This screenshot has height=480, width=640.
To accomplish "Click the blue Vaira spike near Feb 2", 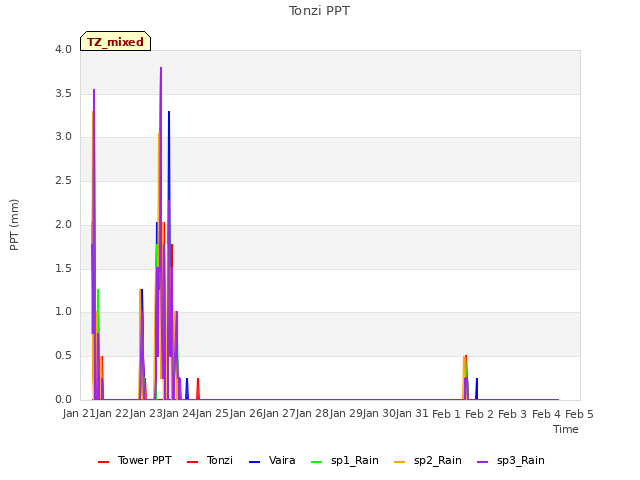I will pyautogui.click(x=477, y=388).
